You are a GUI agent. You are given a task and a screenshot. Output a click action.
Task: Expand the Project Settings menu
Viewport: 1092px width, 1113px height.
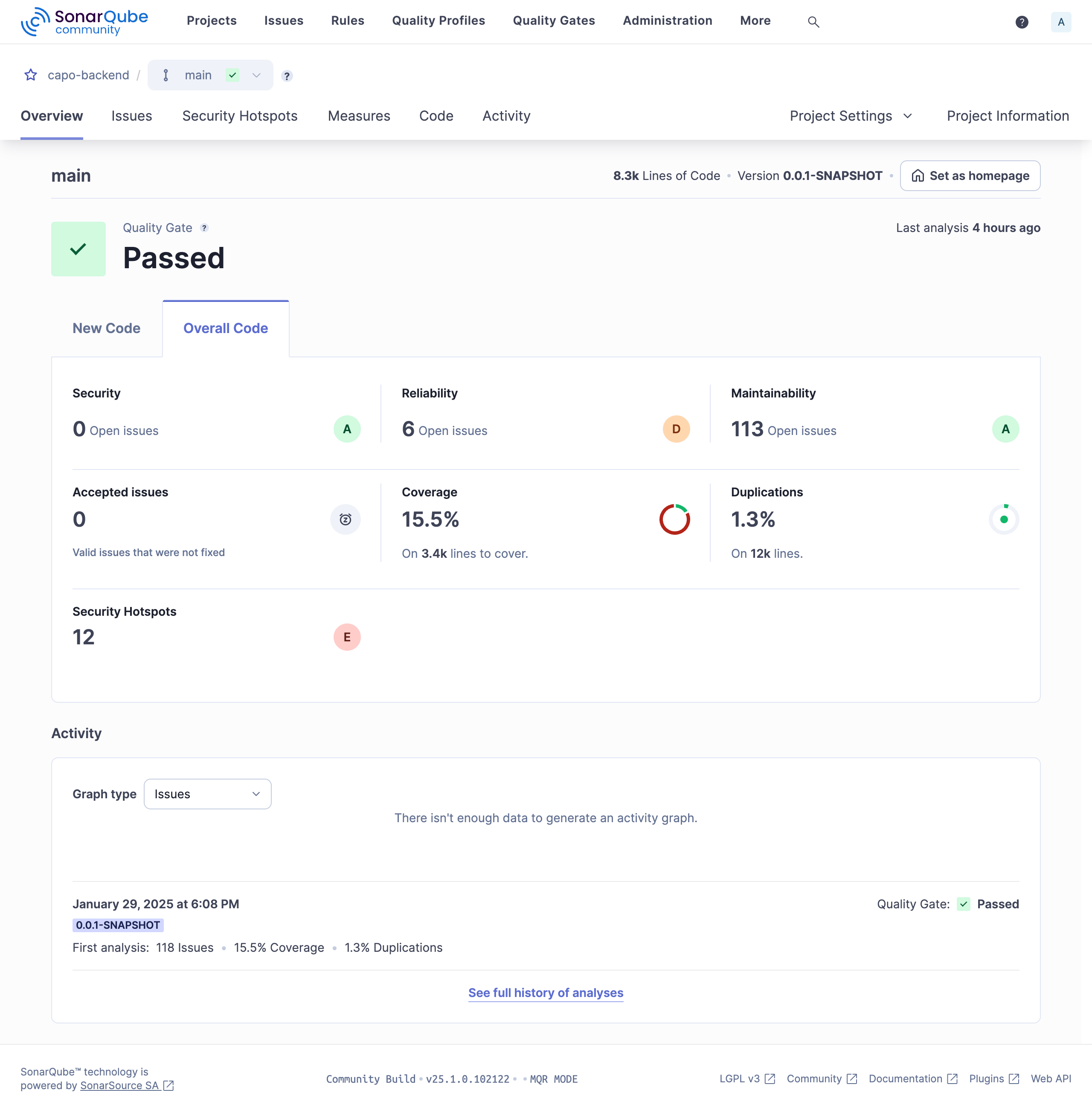851,116
